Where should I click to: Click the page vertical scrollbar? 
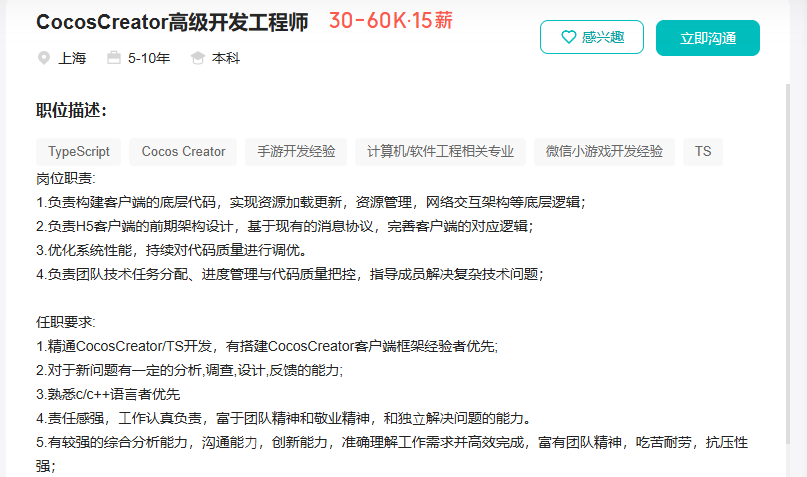788,262
